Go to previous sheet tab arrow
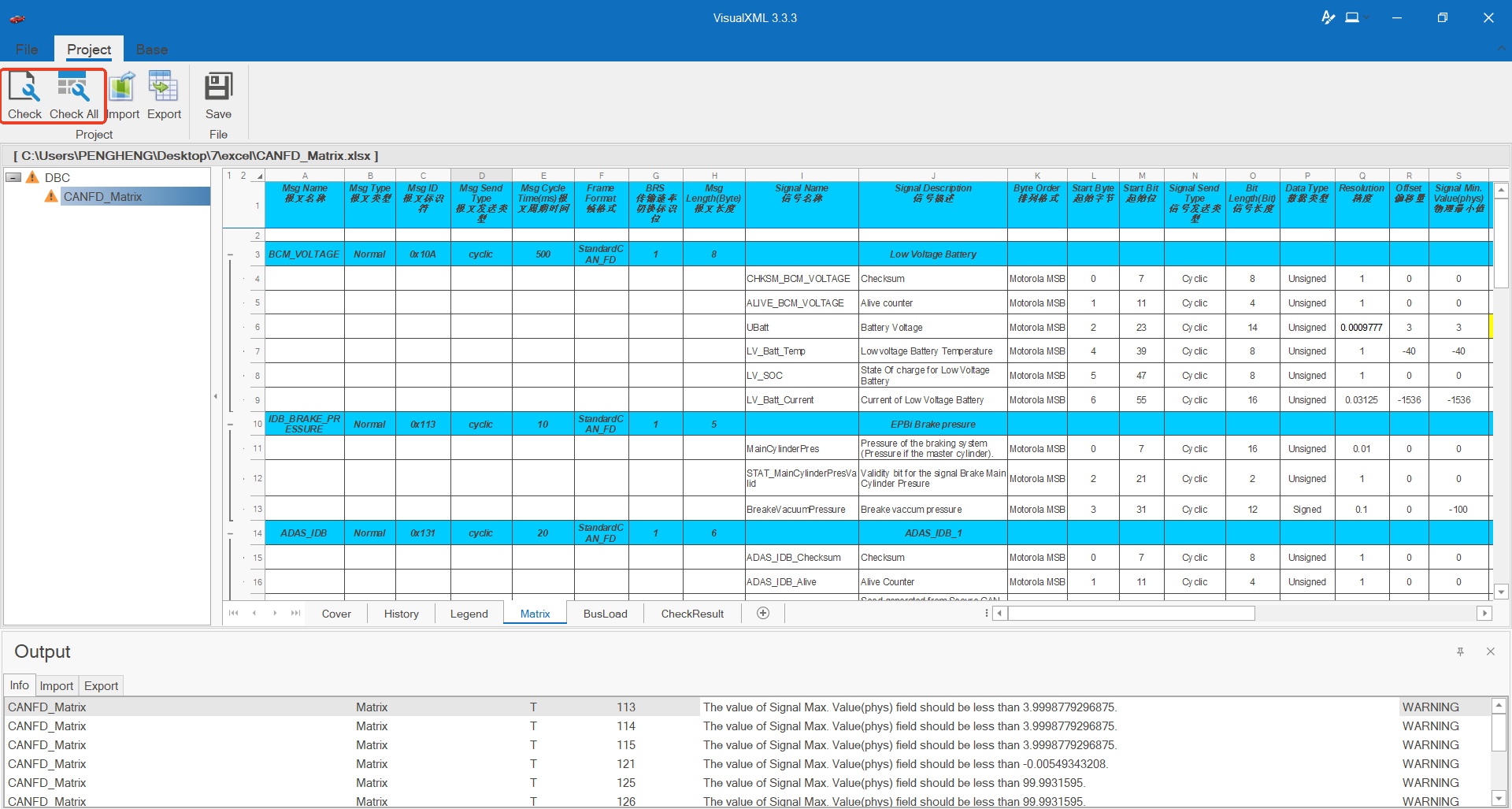This screenshot has height=809, width=1512. (x=254, y=613)
